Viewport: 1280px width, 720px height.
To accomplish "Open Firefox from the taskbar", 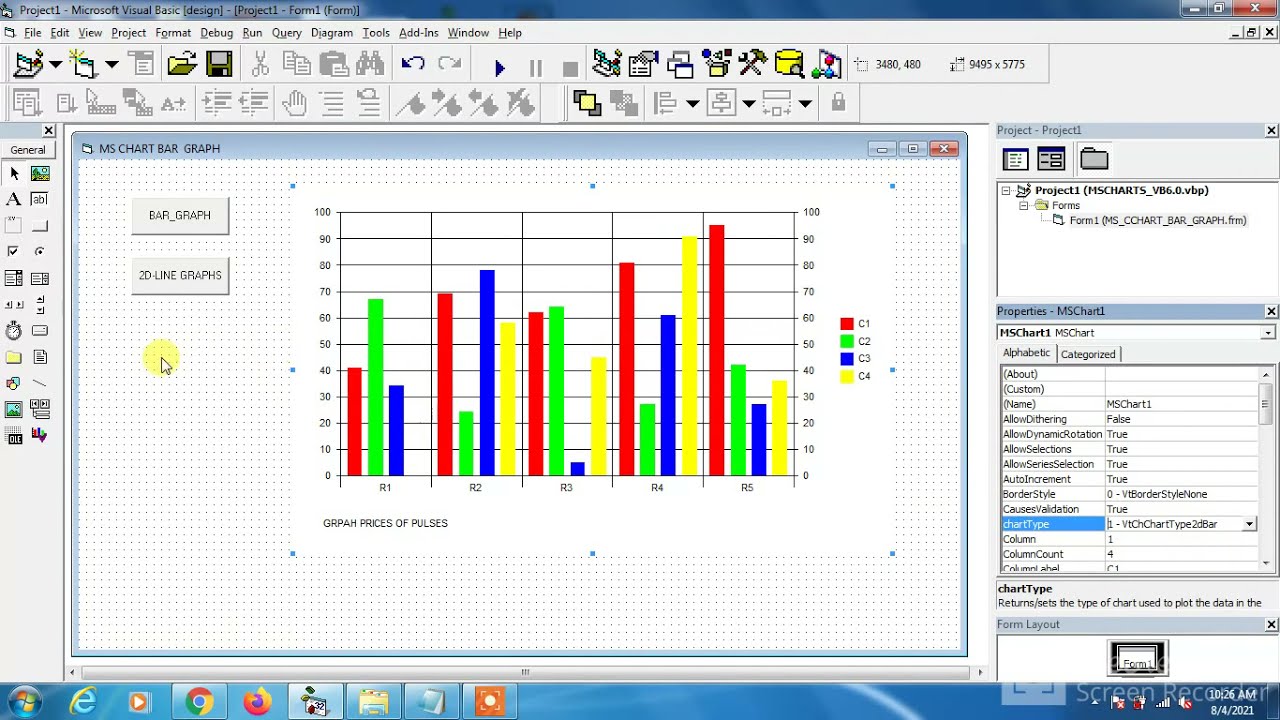I will pos(257,702).
